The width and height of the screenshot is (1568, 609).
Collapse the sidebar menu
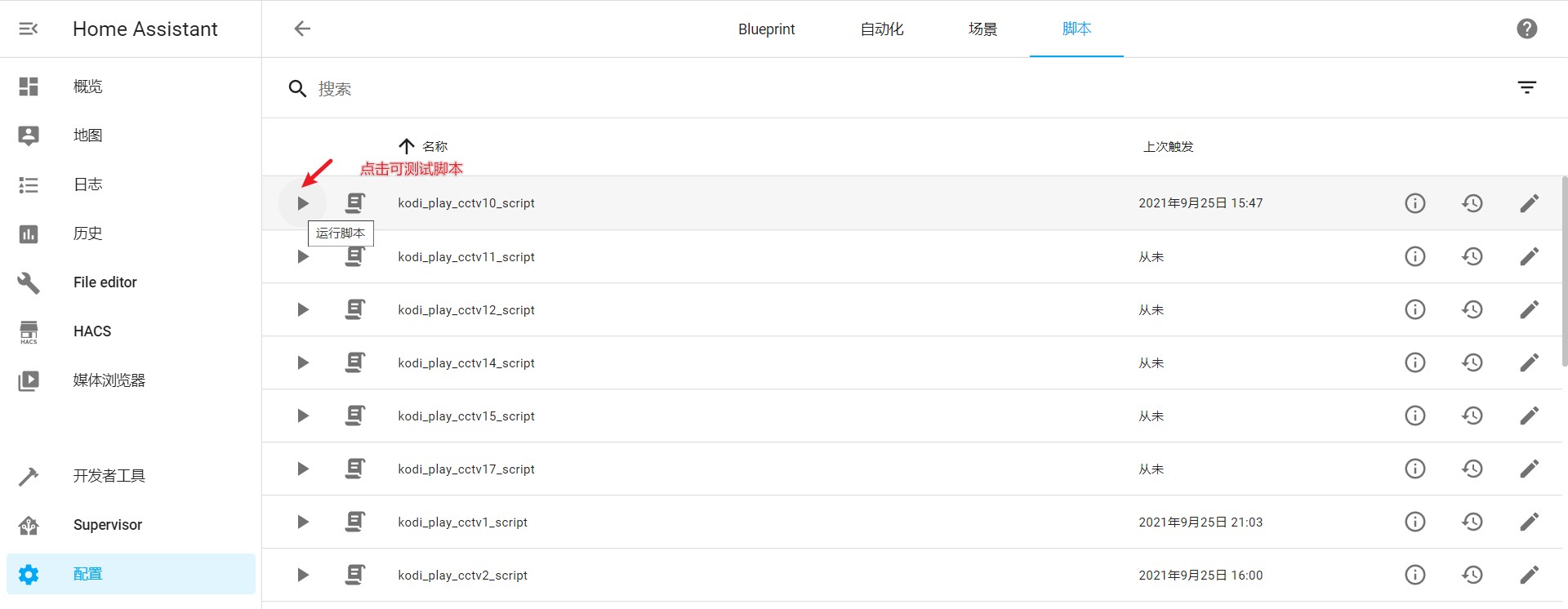(x=29, y=29)
